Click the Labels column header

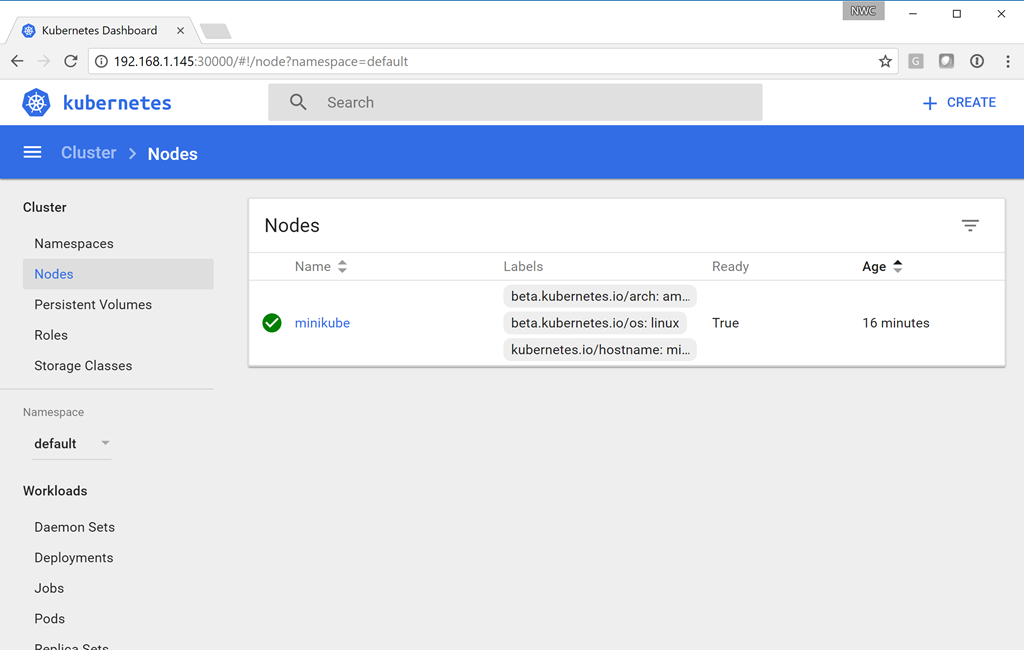[x=523, y=267]
